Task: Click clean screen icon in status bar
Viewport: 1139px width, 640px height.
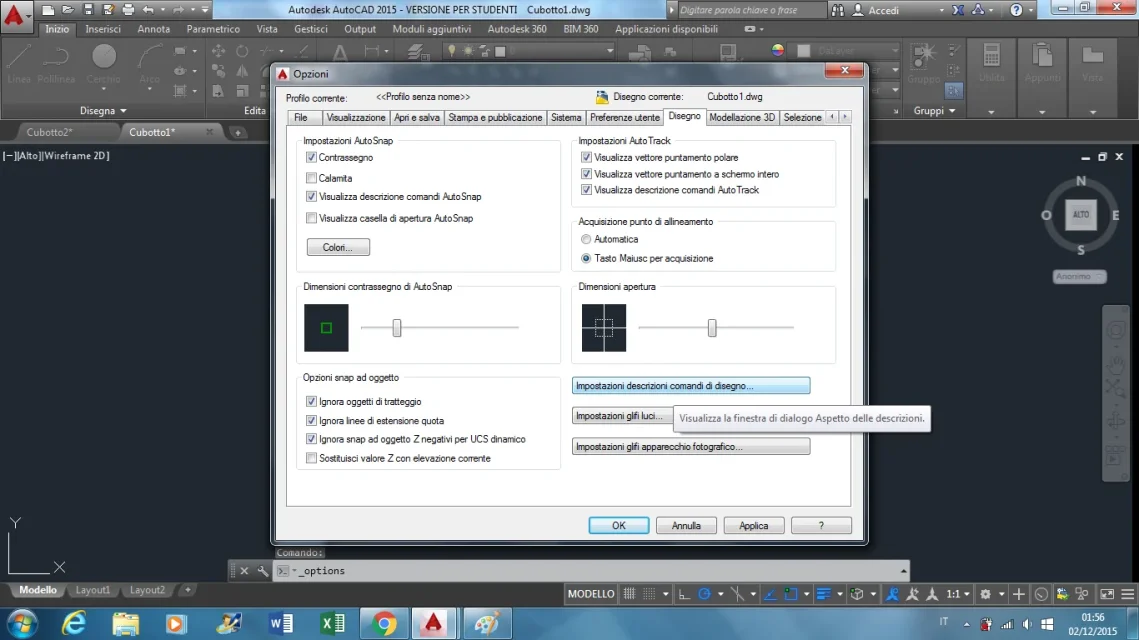Action: 1107,594
